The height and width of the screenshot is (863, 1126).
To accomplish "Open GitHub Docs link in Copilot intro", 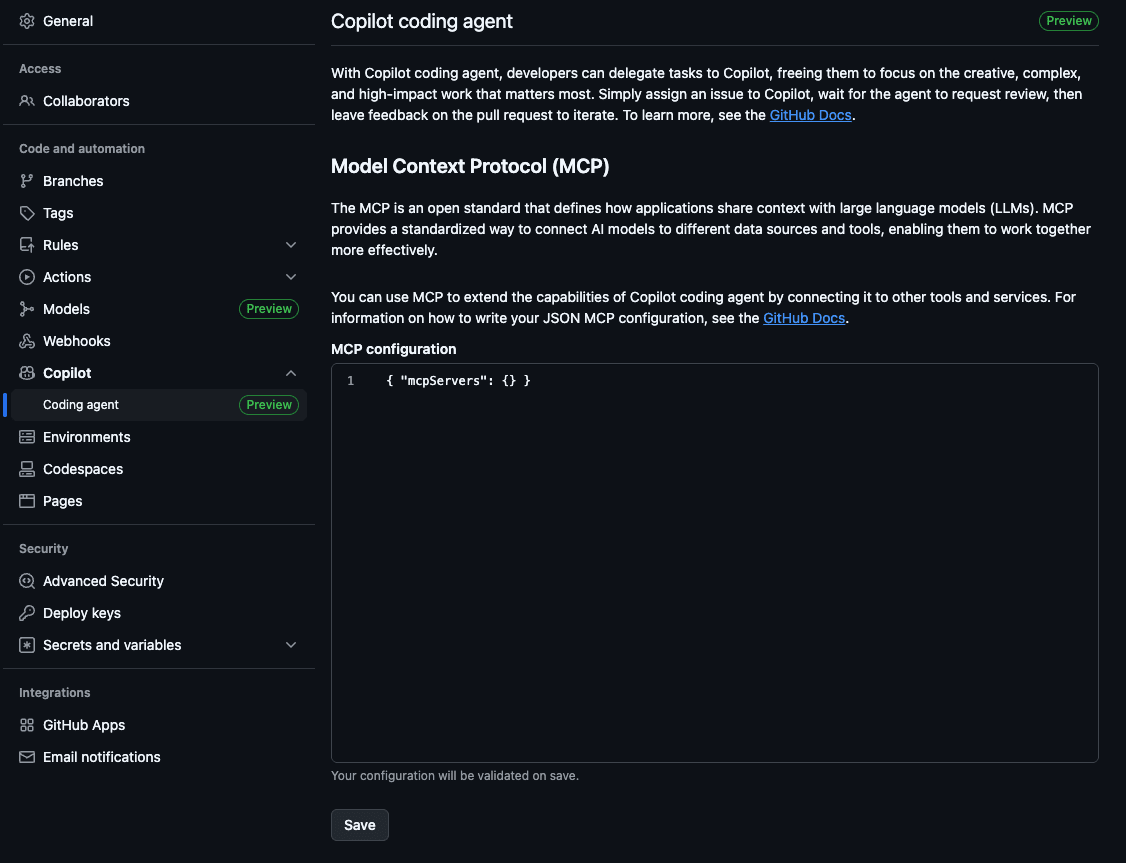I will coord(810,115).
